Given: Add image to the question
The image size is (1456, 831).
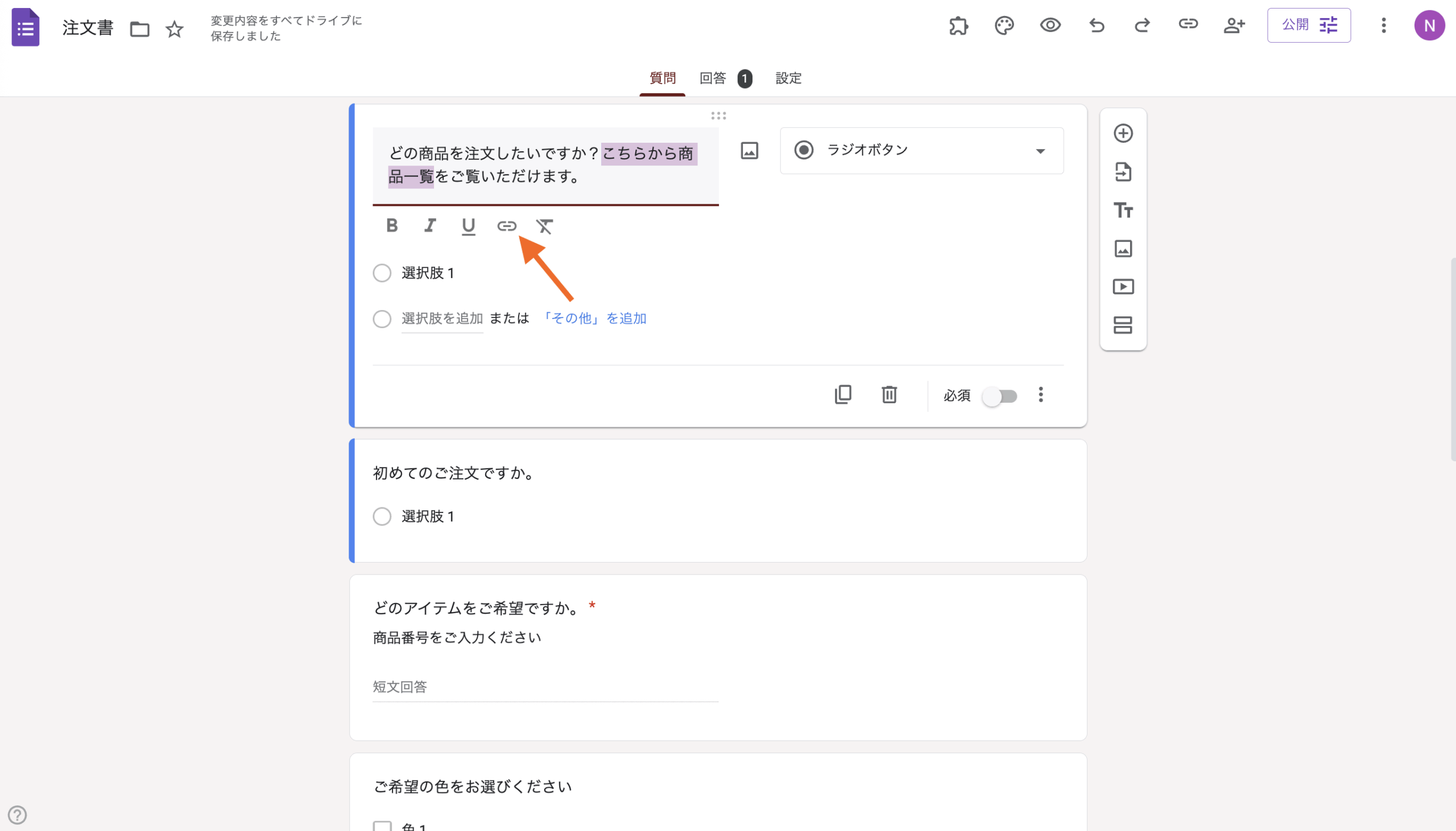Looking at the screenshot, I should [749, 151].
